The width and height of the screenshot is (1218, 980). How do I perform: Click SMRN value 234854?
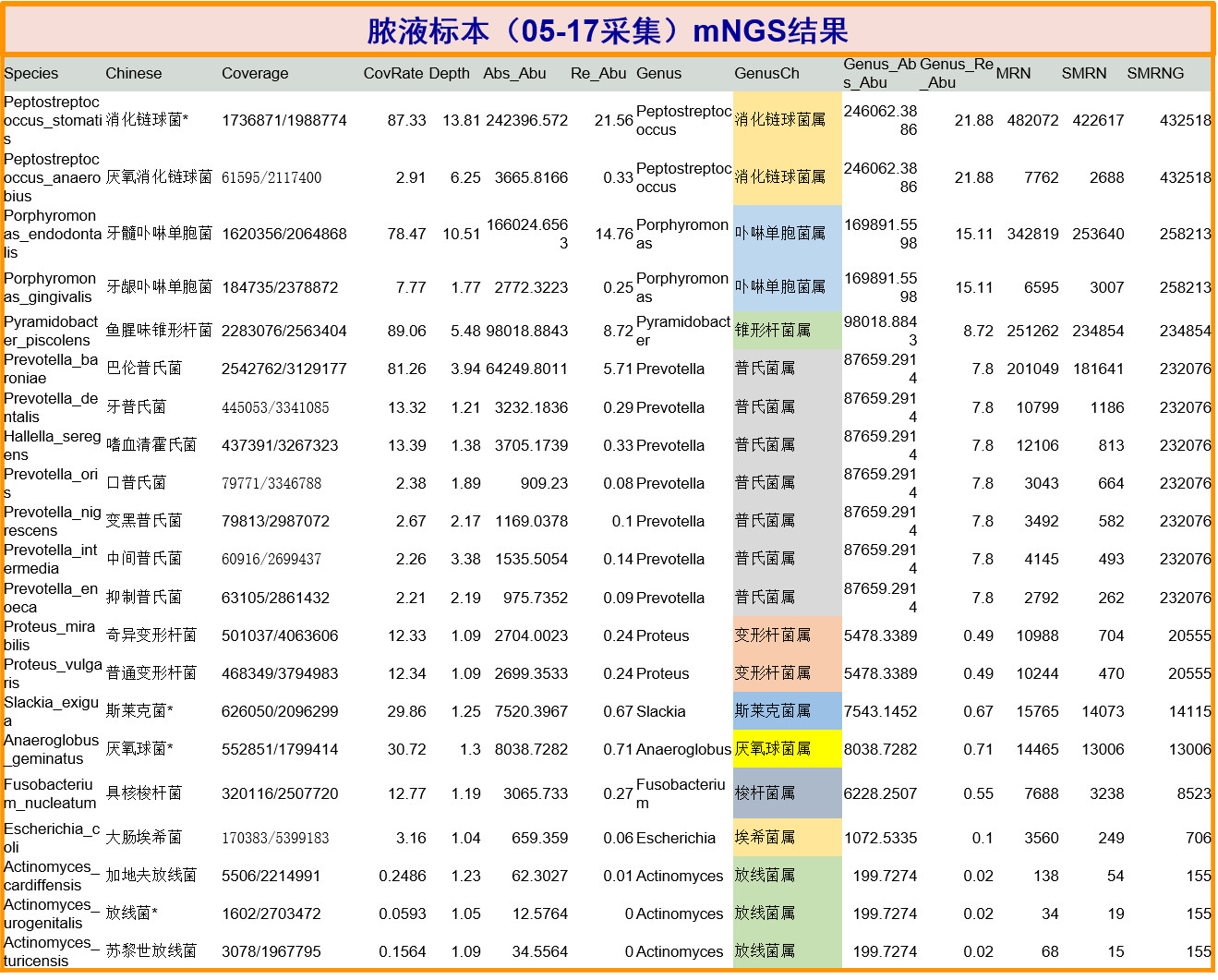coord(1099,331)
